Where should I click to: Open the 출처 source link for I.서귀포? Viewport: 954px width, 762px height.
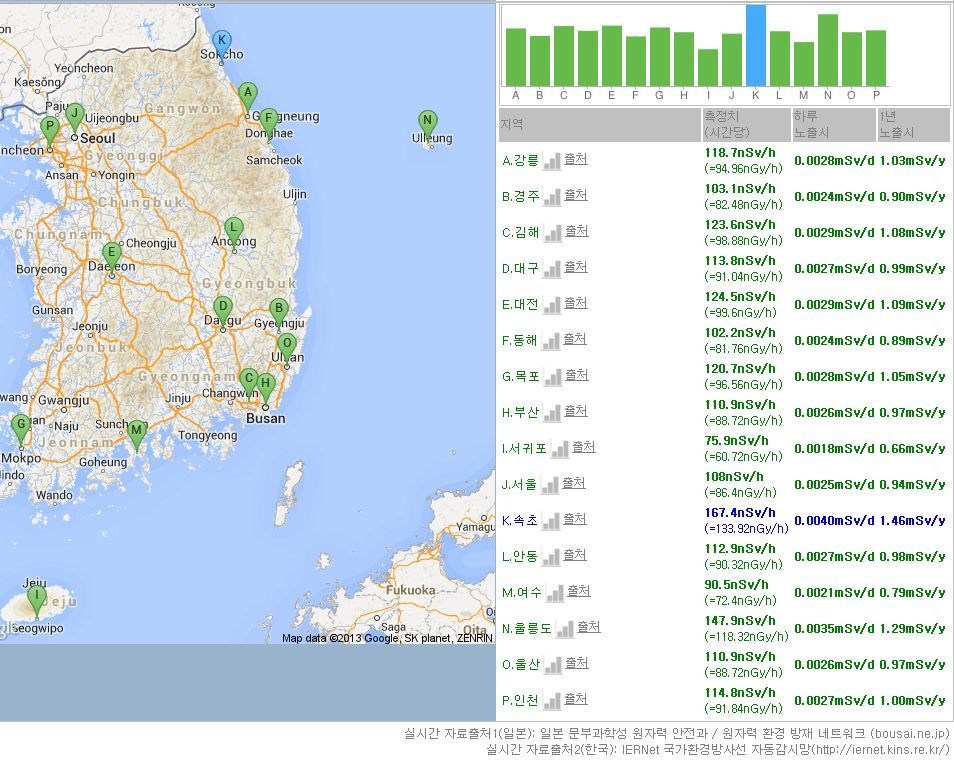click(x=584, y=447)
